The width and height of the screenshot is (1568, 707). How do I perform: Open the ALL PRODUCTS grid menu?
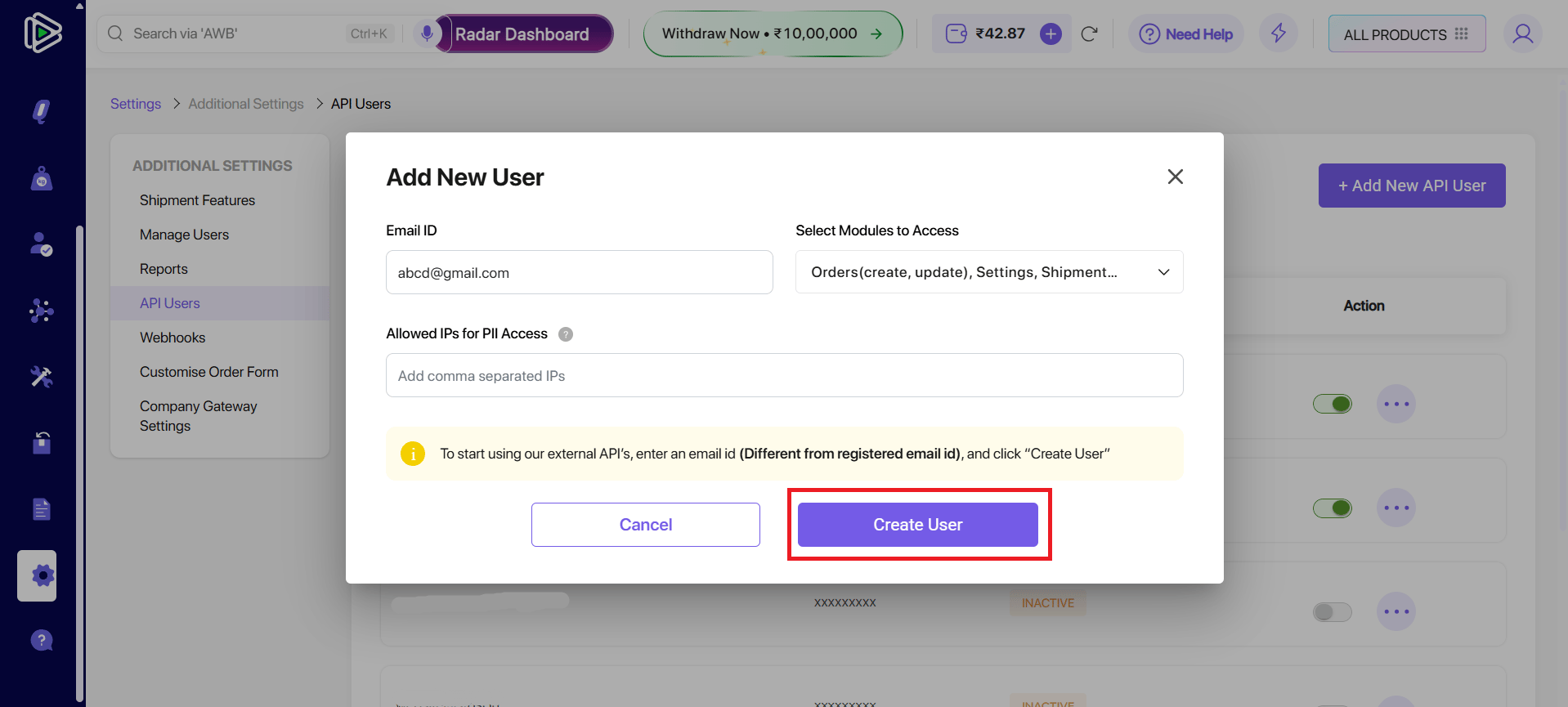[1407, 34]
